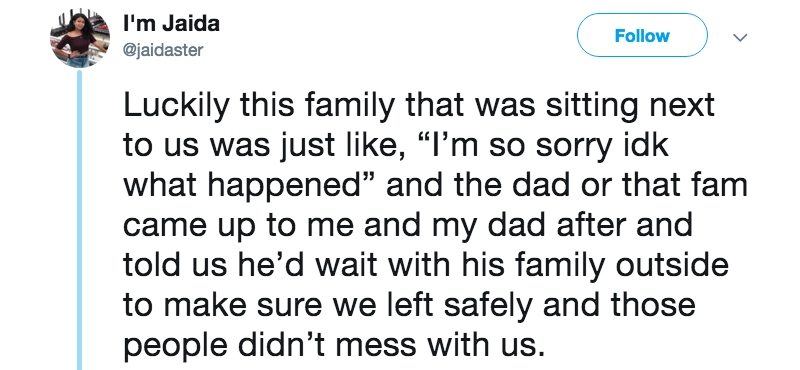
Task: Open Jaida's profile picture avatar
Action: (80, 37)
